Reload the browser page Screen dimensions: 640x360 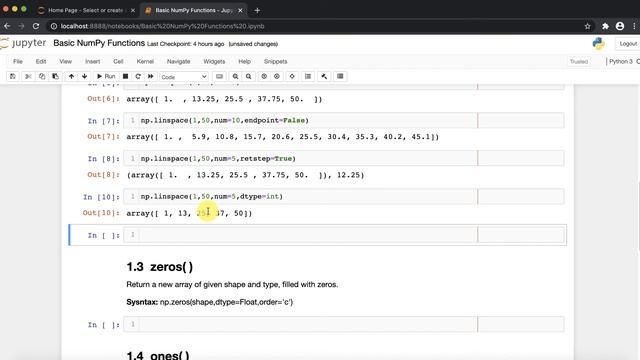pyautogui.click(x=36, y=26)
